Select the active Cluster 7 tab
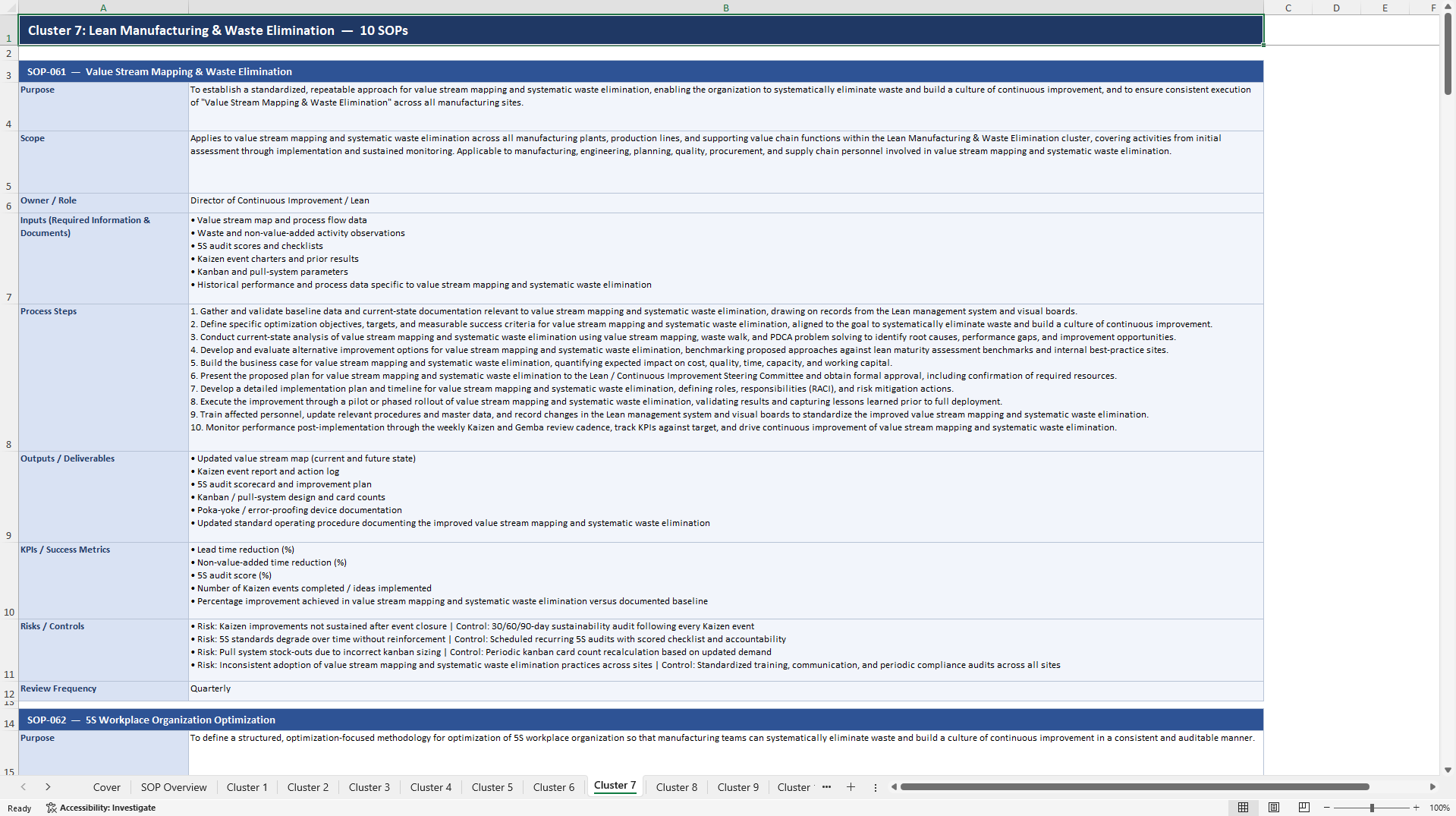Screen dimensions: 1456x816 tap(615, 786)
